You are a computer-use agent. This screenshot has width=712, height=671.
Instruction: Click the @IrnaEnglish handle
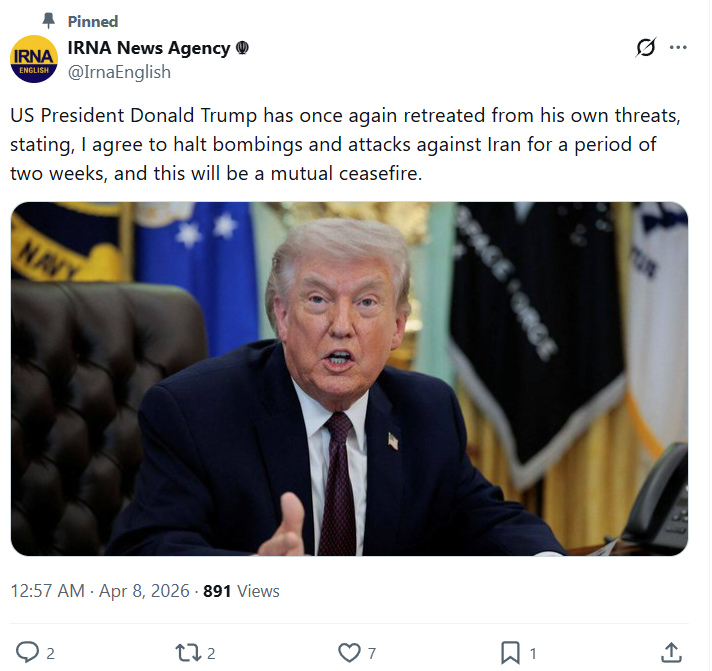click(x=119, y=72)
